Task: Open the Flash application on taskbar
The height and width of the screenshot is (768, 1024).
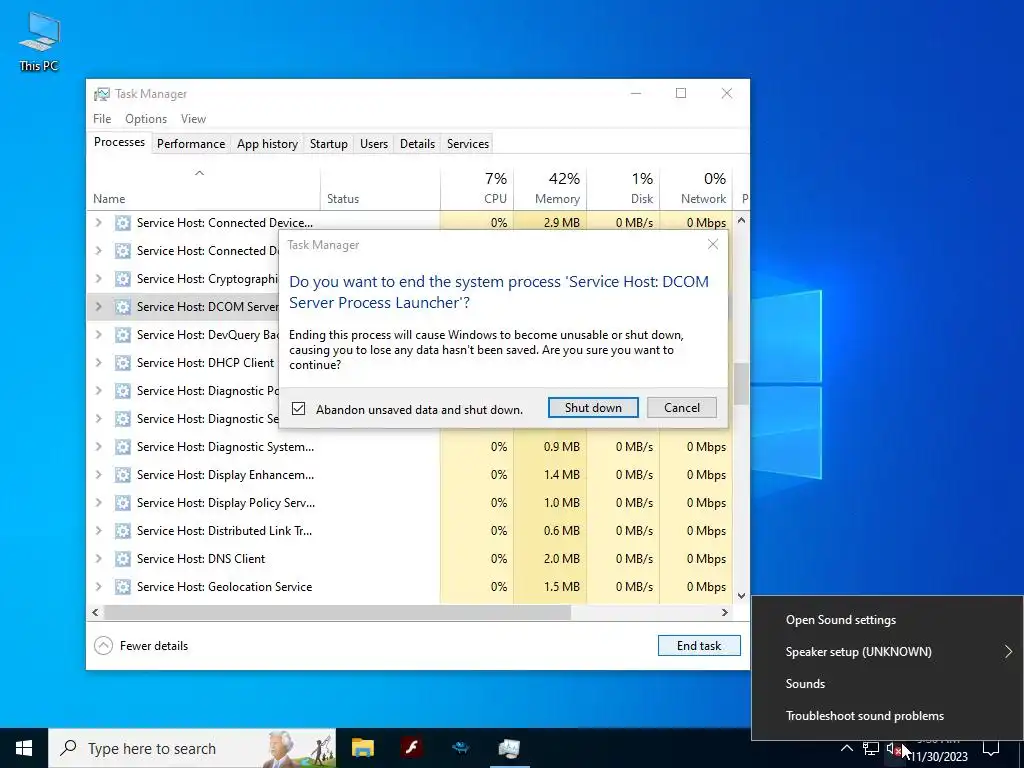Action: tap(411, 748)
